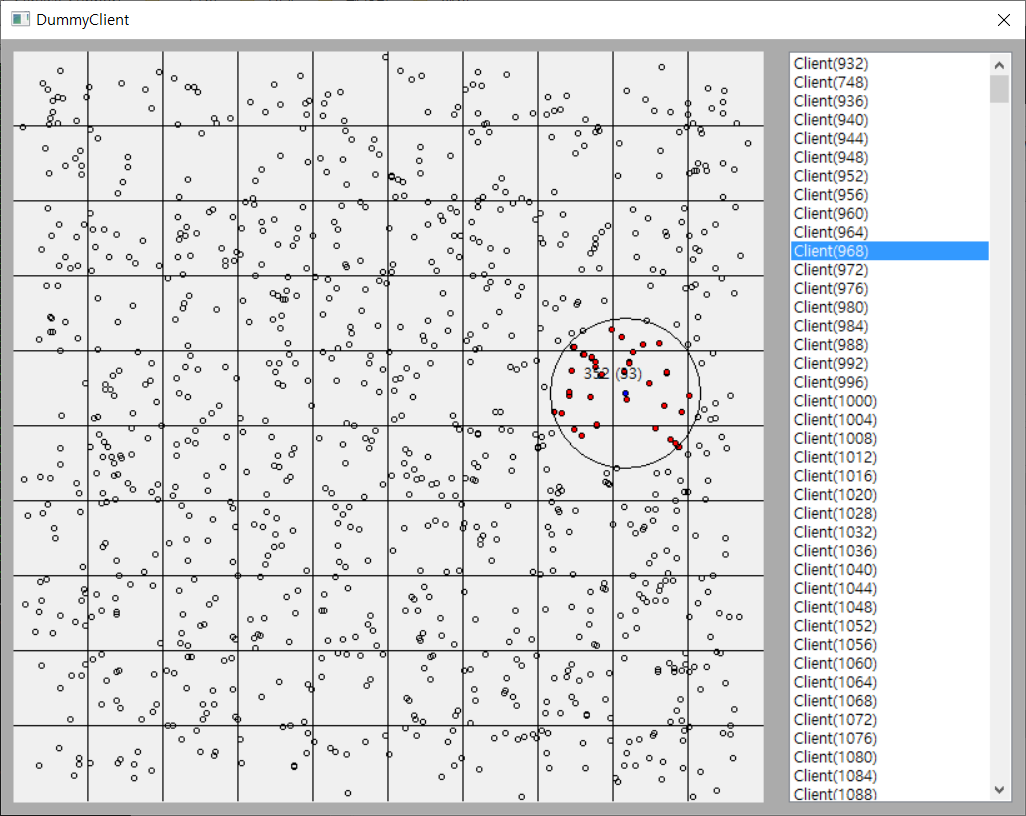The width and height of the screenshot is (1026, 816).
Task: Select Client(1072) in the list
Action: [889, 720]
